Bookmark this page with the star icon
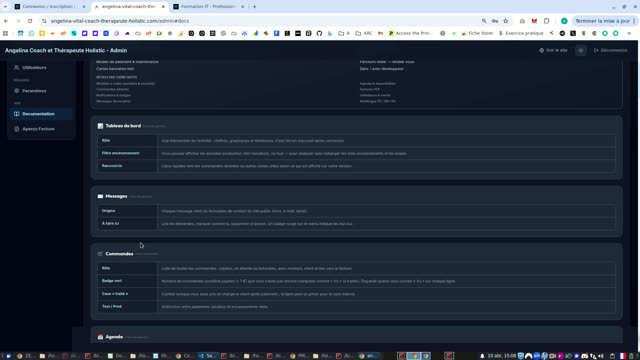The image size is (640, 360). (506, 21)
